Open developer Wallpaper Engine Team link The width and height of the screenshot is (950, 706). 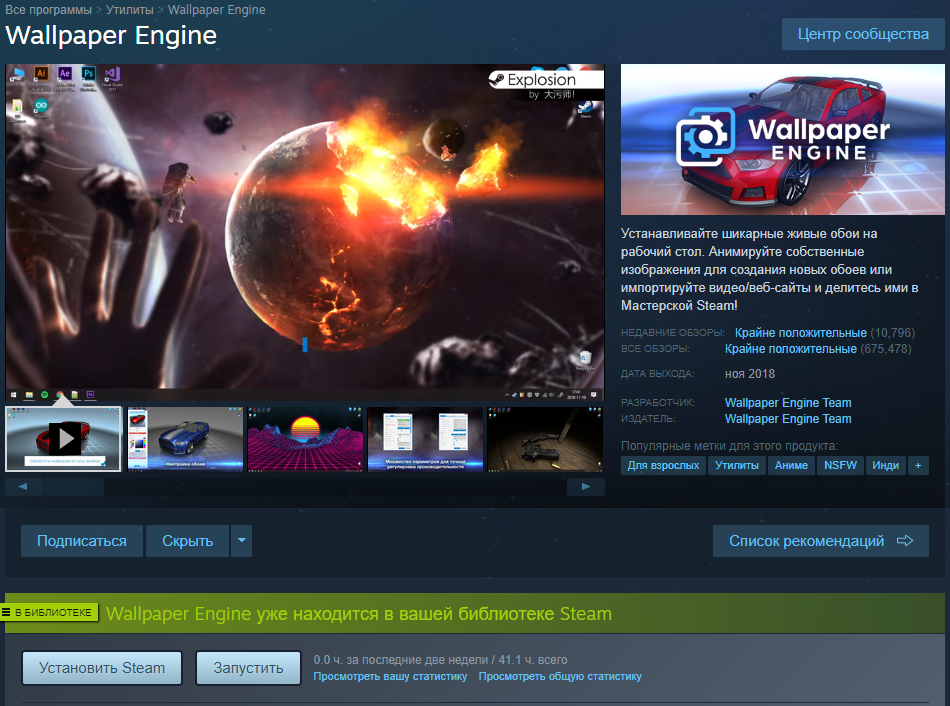[x=788, y=403]
